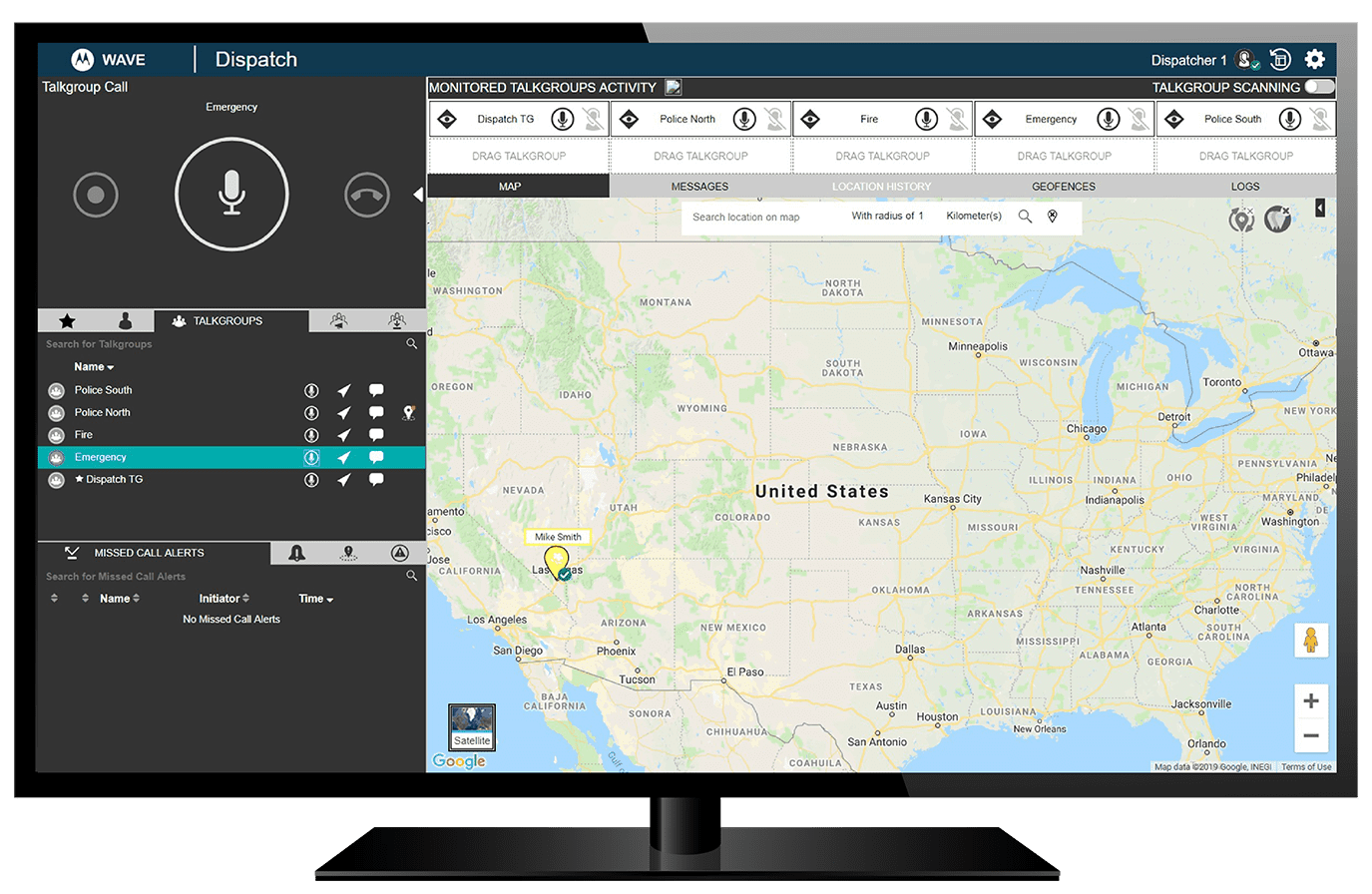
Task: Collapse the left call panel arrow
Action: tap(418, 195)
